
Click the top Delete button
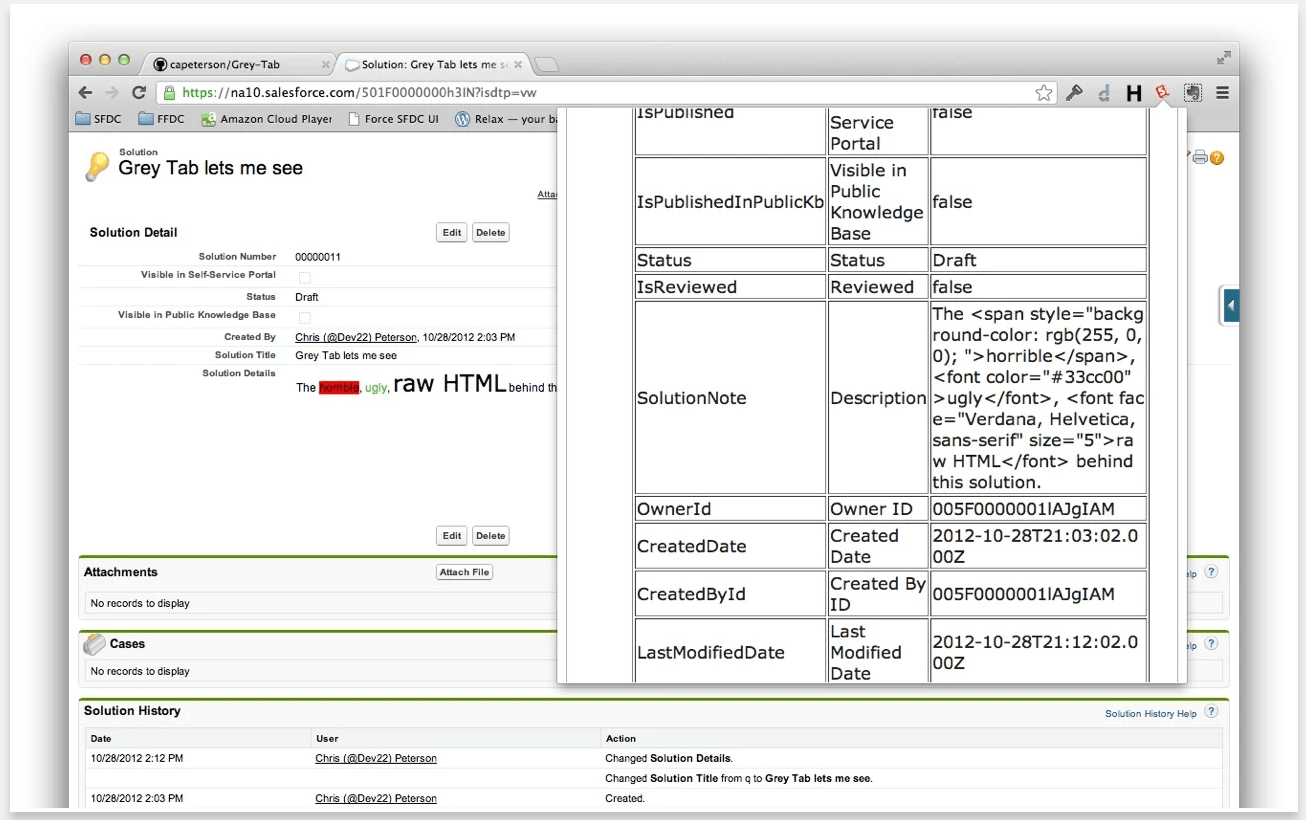tap(490, 232)
